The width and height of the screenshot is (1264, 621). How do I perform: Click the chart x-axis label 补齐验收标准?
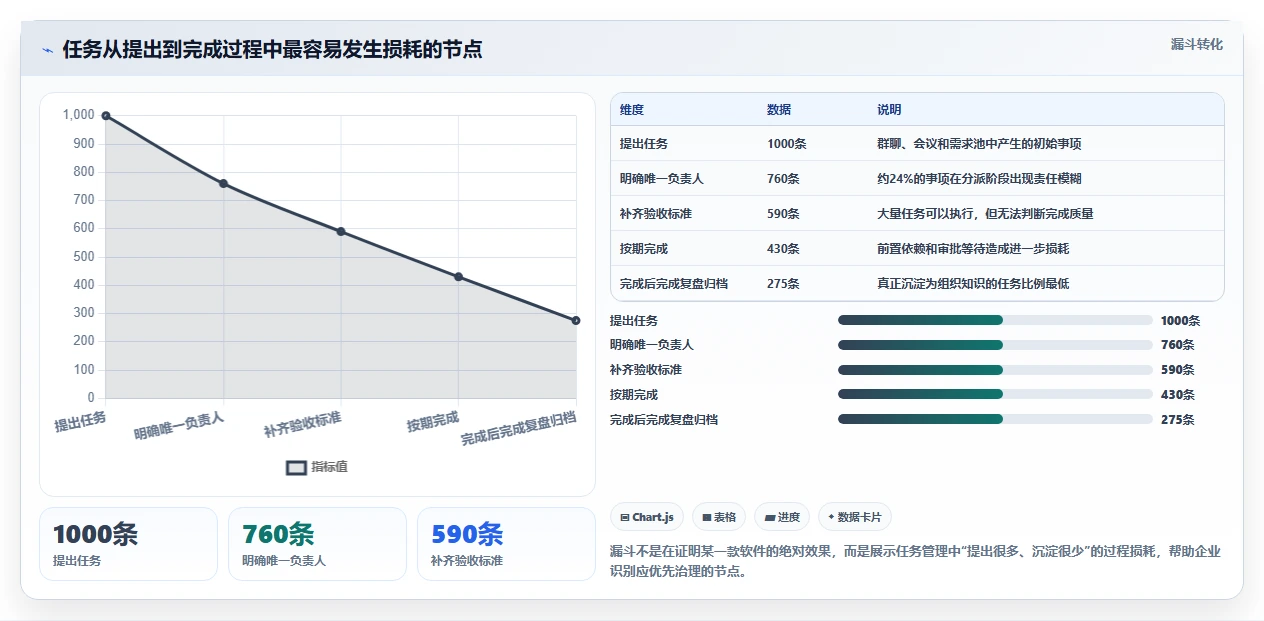coord(302,424)
